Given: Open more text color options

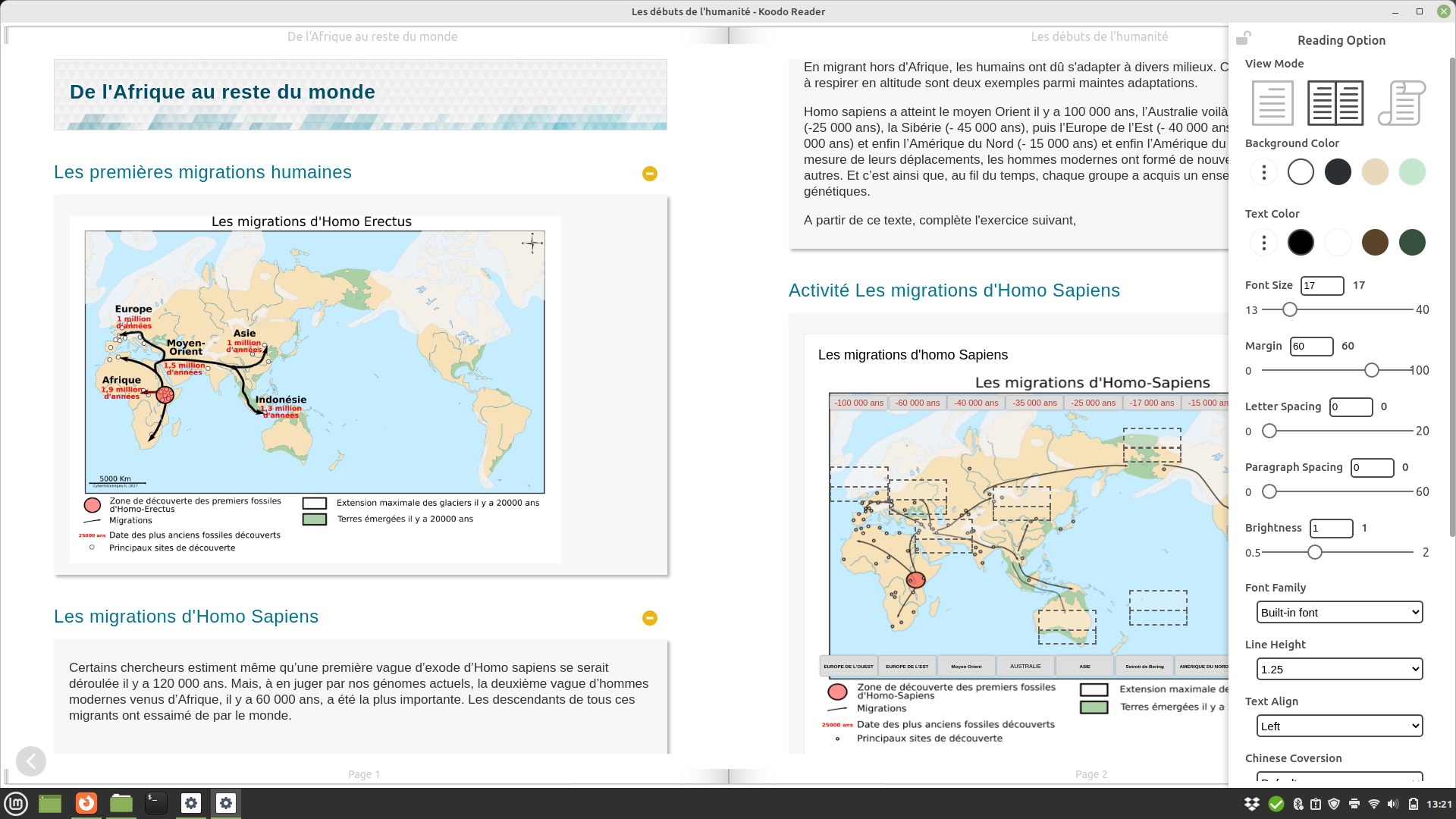Looking at the screenshot, I should [x=1263, y=243].
